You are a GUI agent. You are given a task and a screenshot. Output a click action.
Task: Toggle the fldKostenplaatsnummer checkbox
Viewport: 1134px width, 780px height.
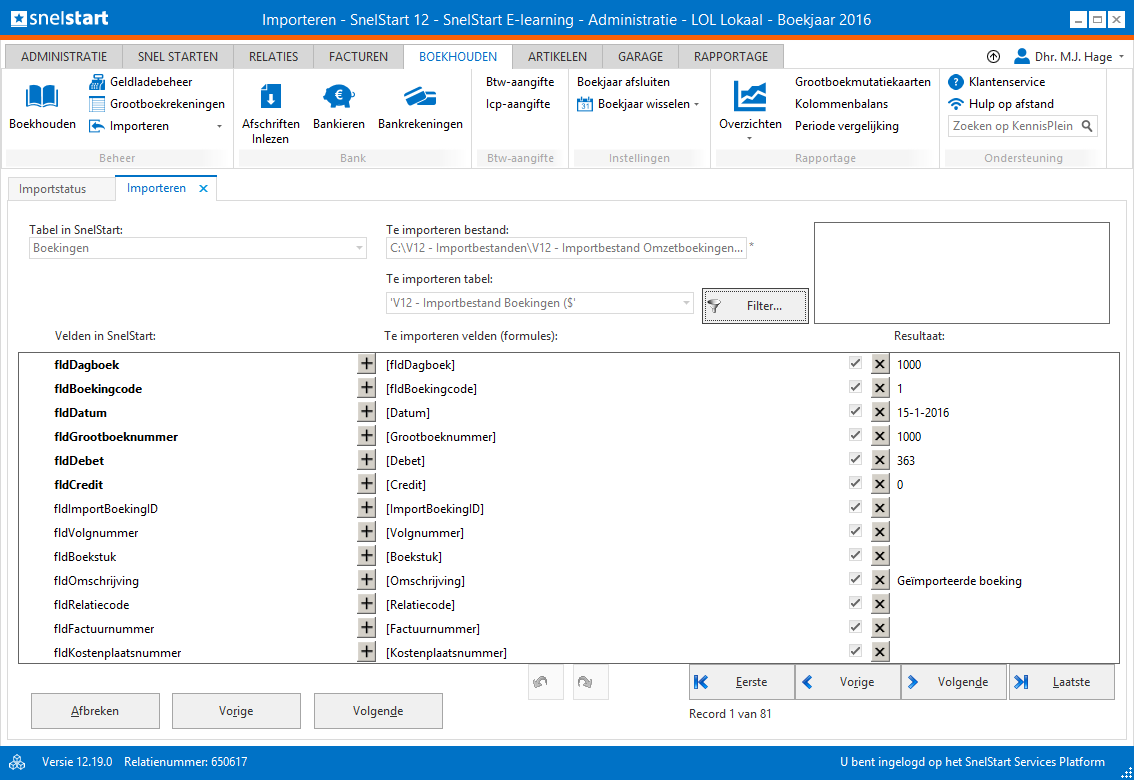click(855, 651)
